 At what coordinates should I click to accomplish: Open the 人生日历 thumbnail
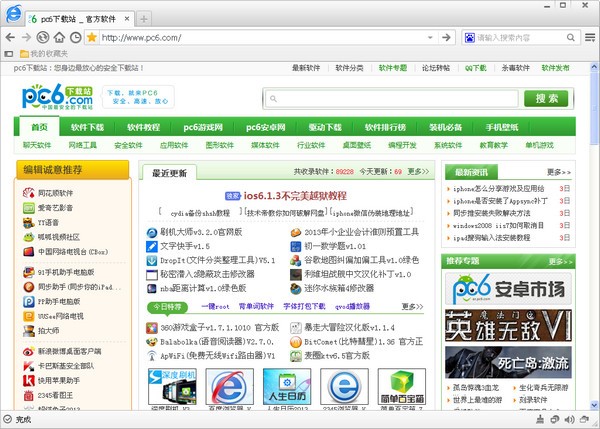287,387
